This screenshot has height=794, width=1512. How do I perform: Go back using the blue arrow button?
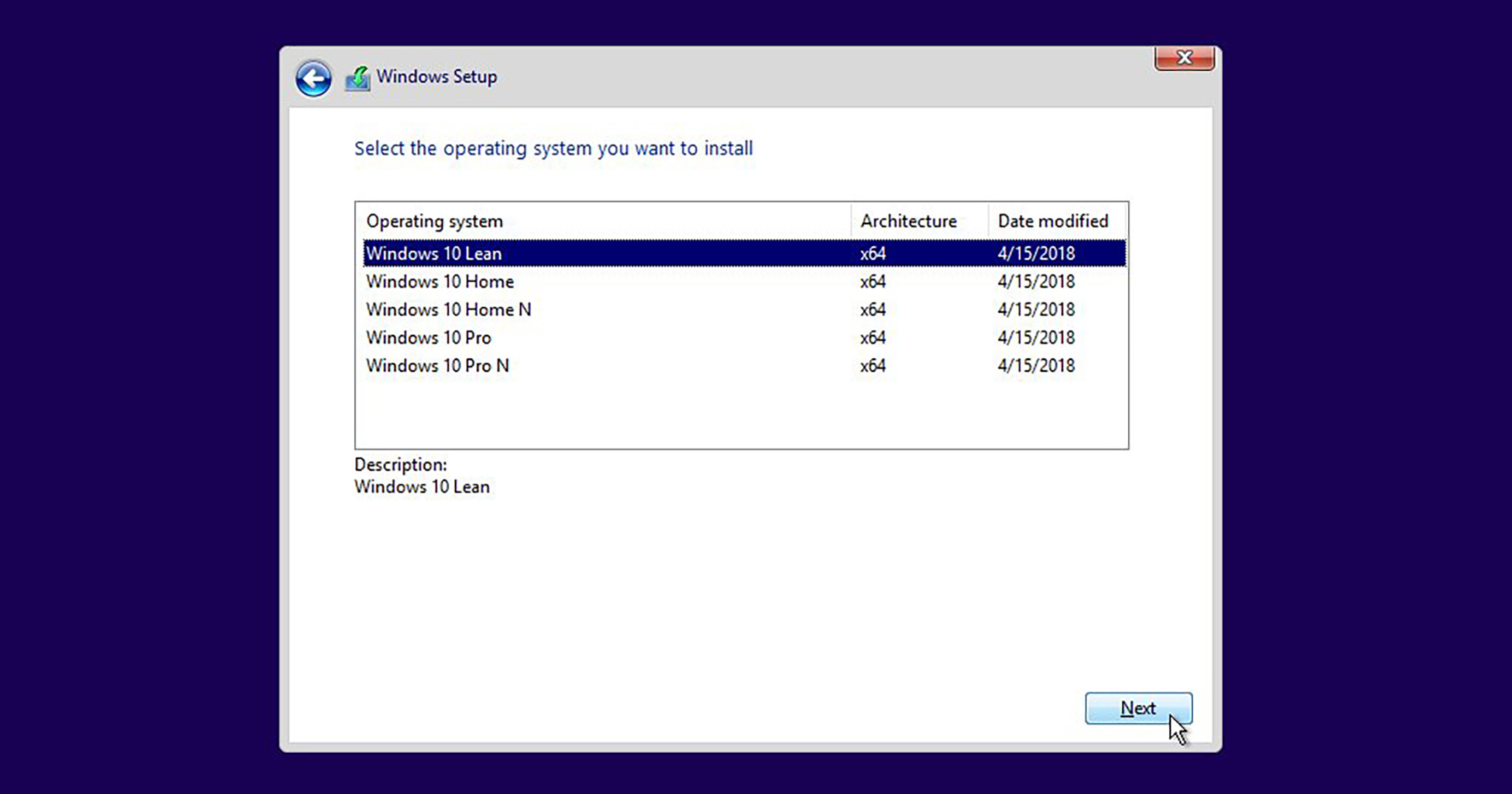point(313,78)
